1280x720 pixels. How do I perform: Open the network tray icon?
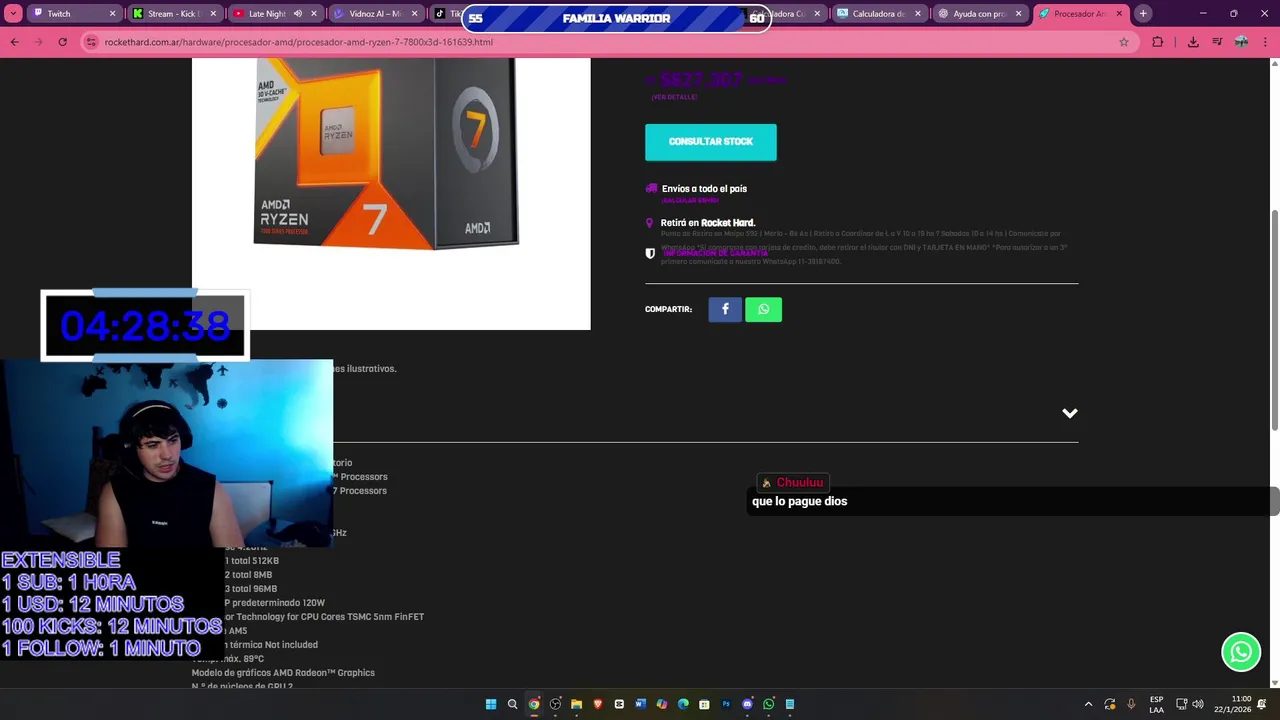pos(1181,704)
